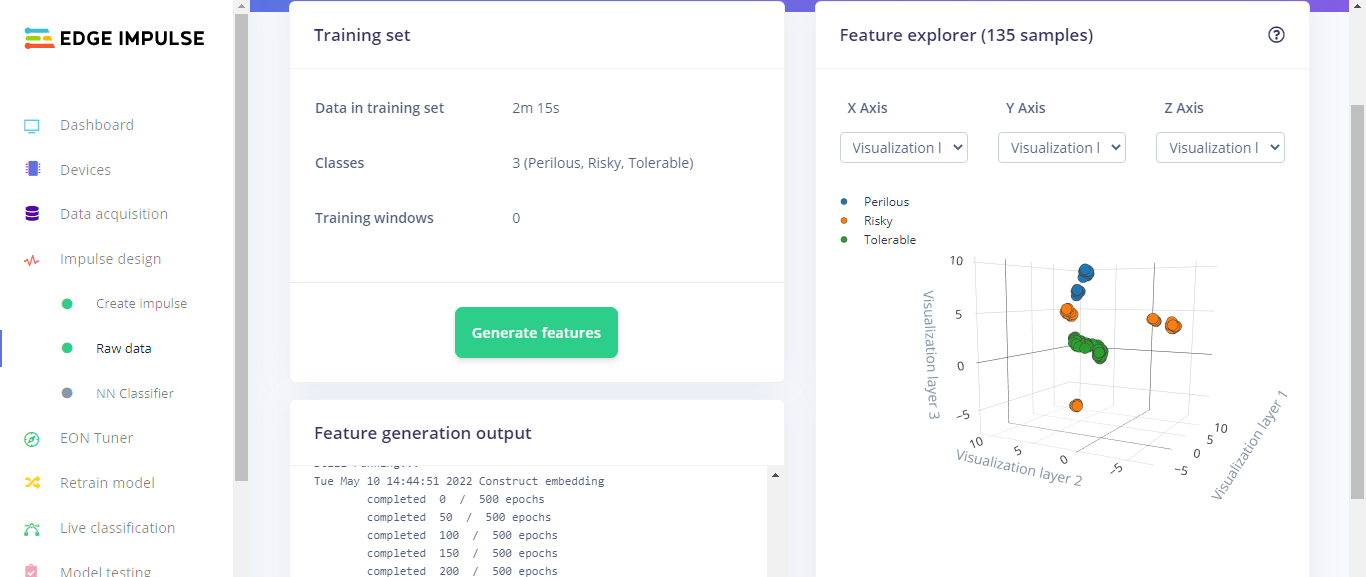
Task: Click the Dashboard monitor icon
Action: point(32,126)
